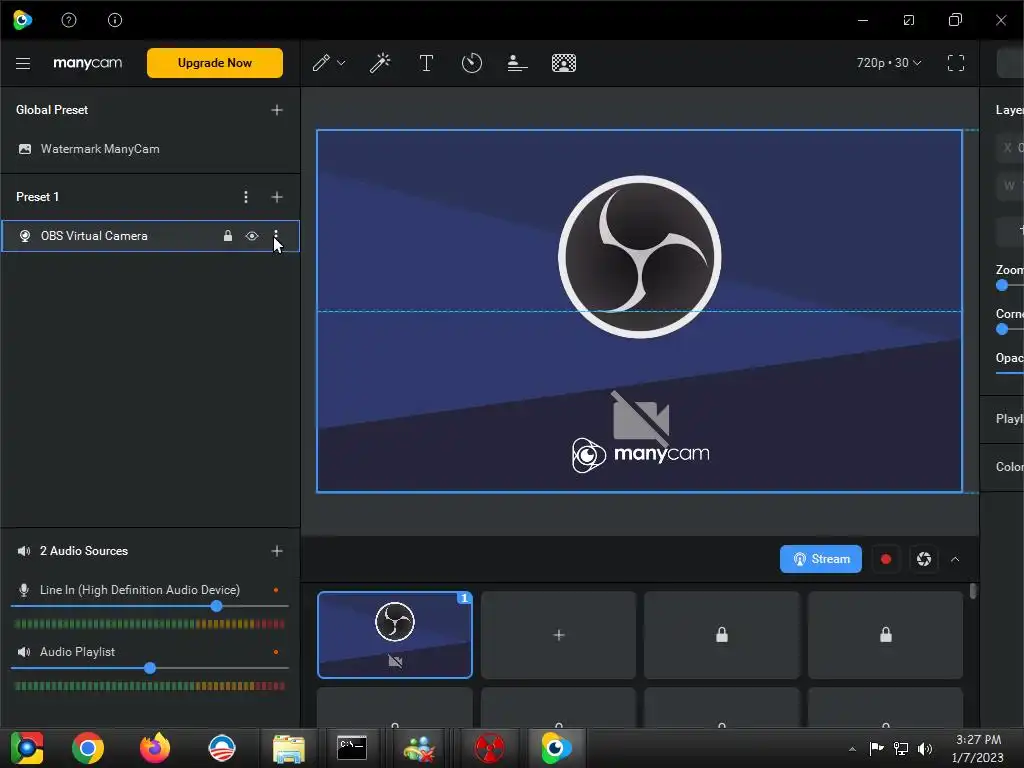Screen dimensions: 1024x768
Task: Click the ManyCam logo in title bar
Action: tap(22, 20)
